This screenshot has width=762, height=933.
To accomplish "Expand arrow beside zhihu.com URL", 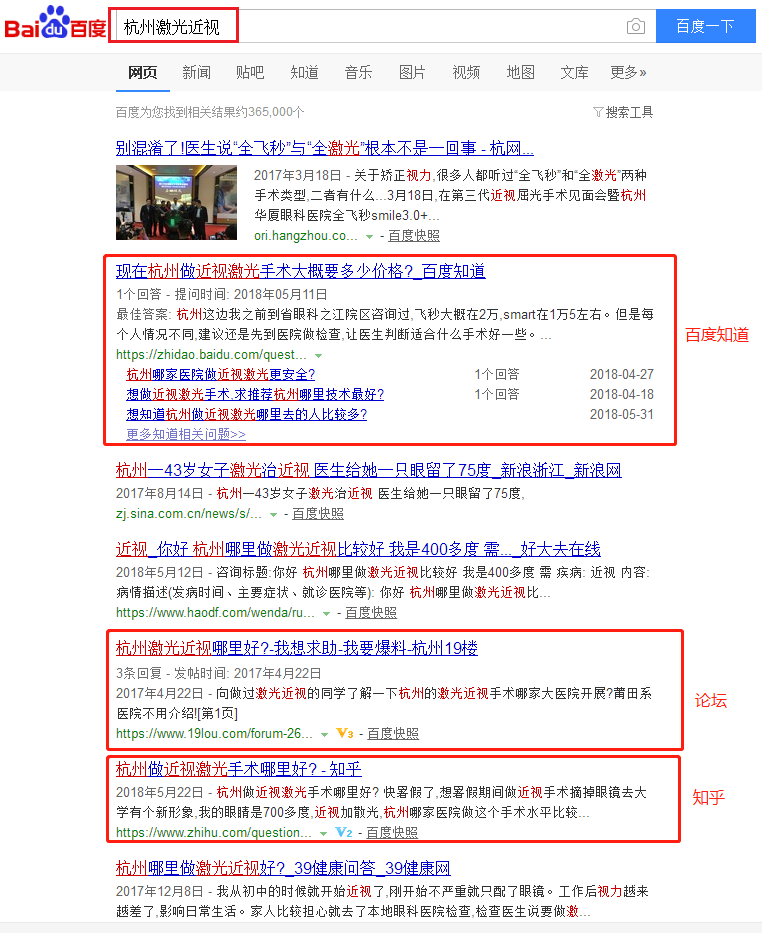I will tap(323, 833).
